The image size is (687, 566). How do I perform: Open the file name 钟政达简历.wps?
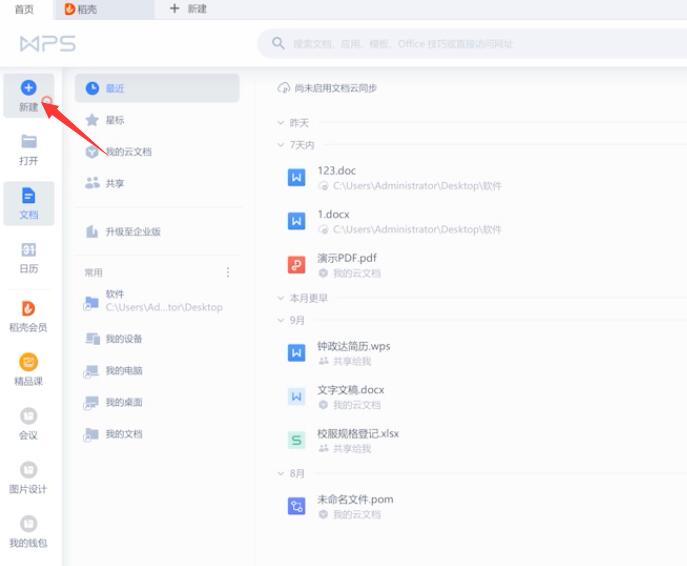pyautogui.click(x=354, y=346)
